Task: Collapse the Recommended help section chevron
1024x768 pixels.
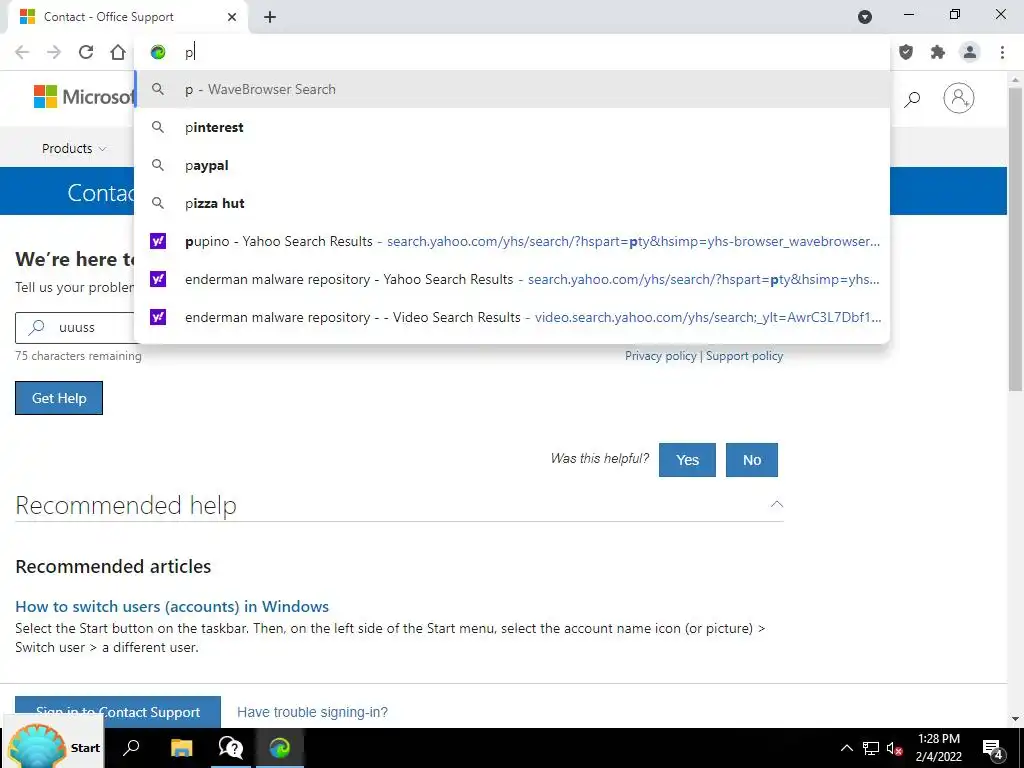Action: point(776,504)
